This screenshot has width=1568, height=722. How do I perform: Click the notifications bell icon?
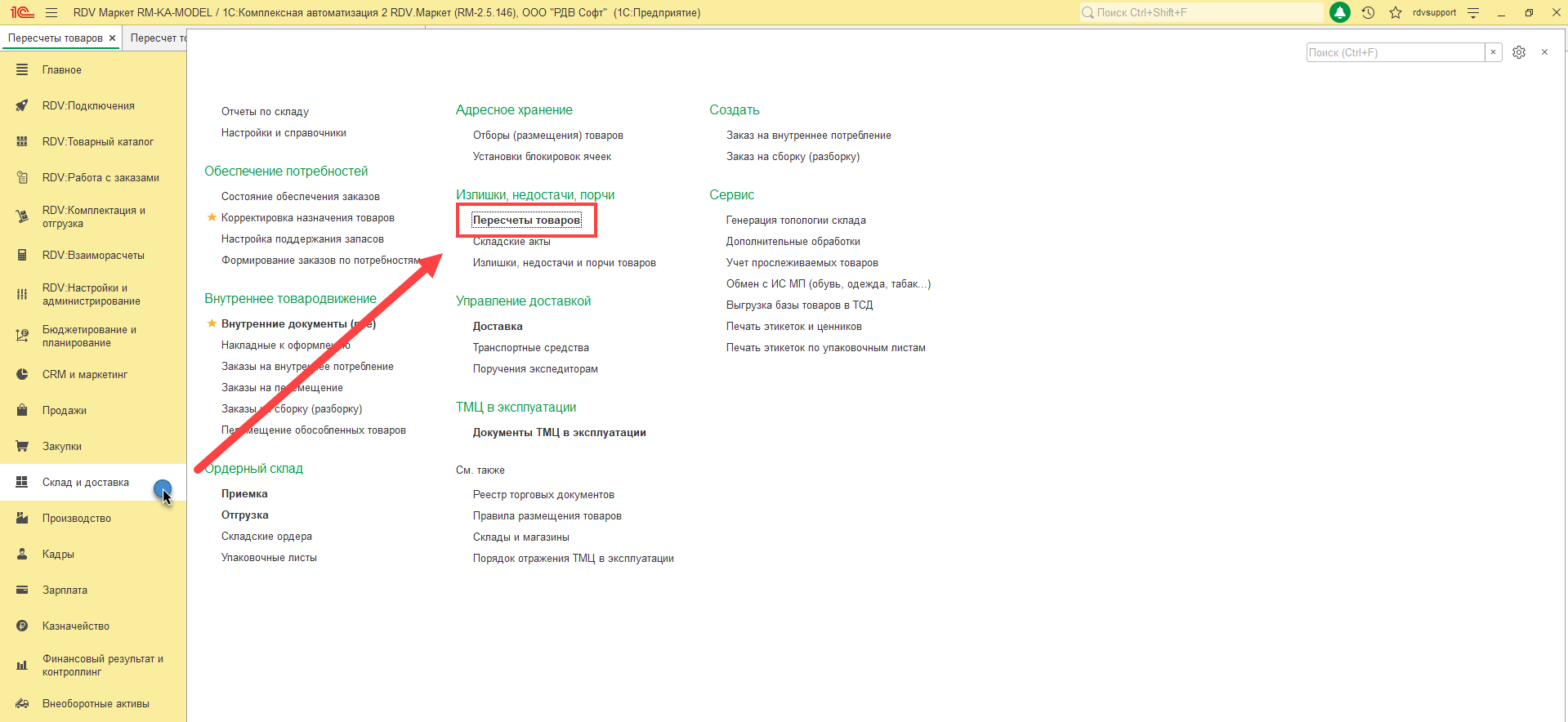[x=1340, y=12]
